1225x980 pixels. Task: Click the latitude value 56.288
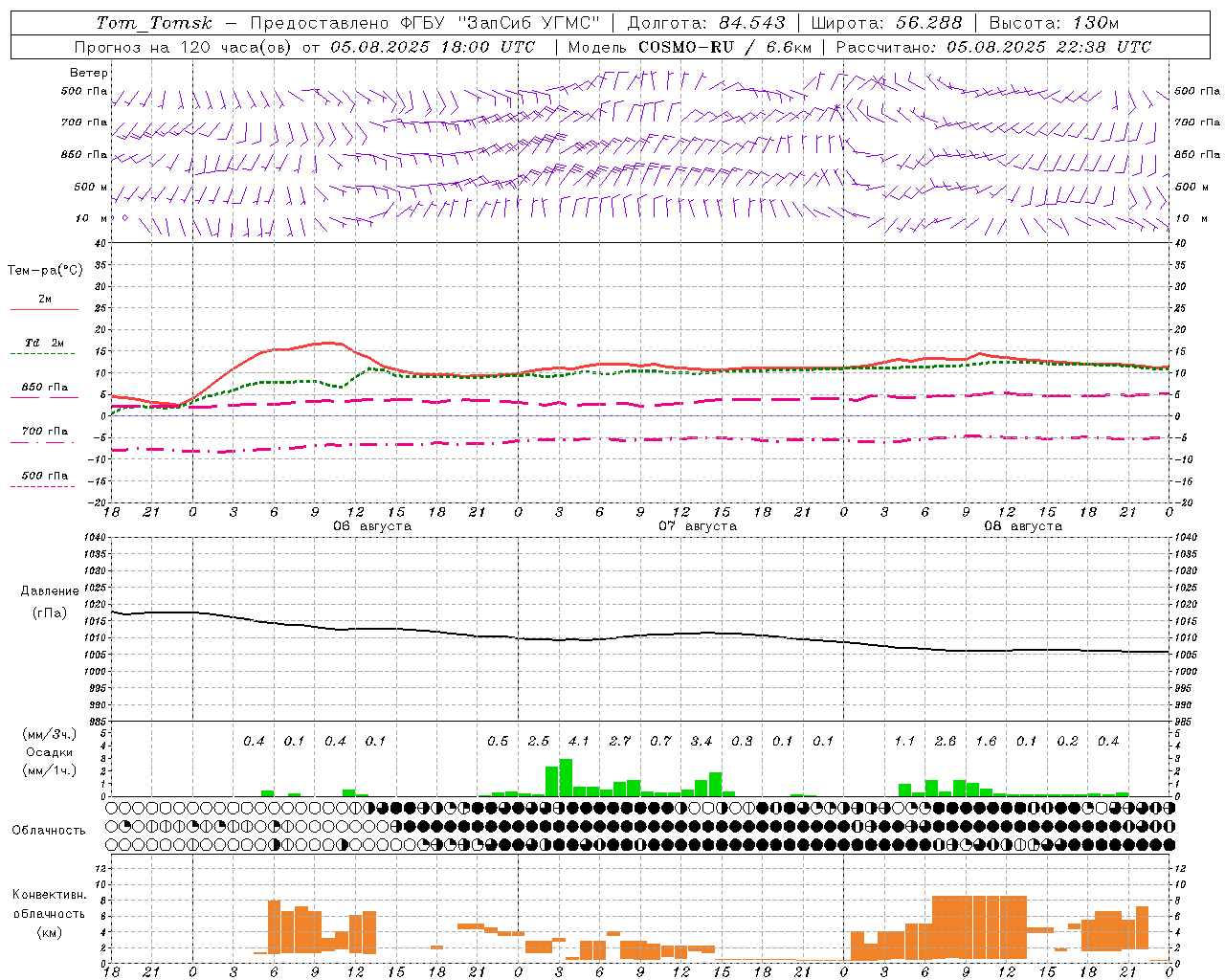pos(928,23)
